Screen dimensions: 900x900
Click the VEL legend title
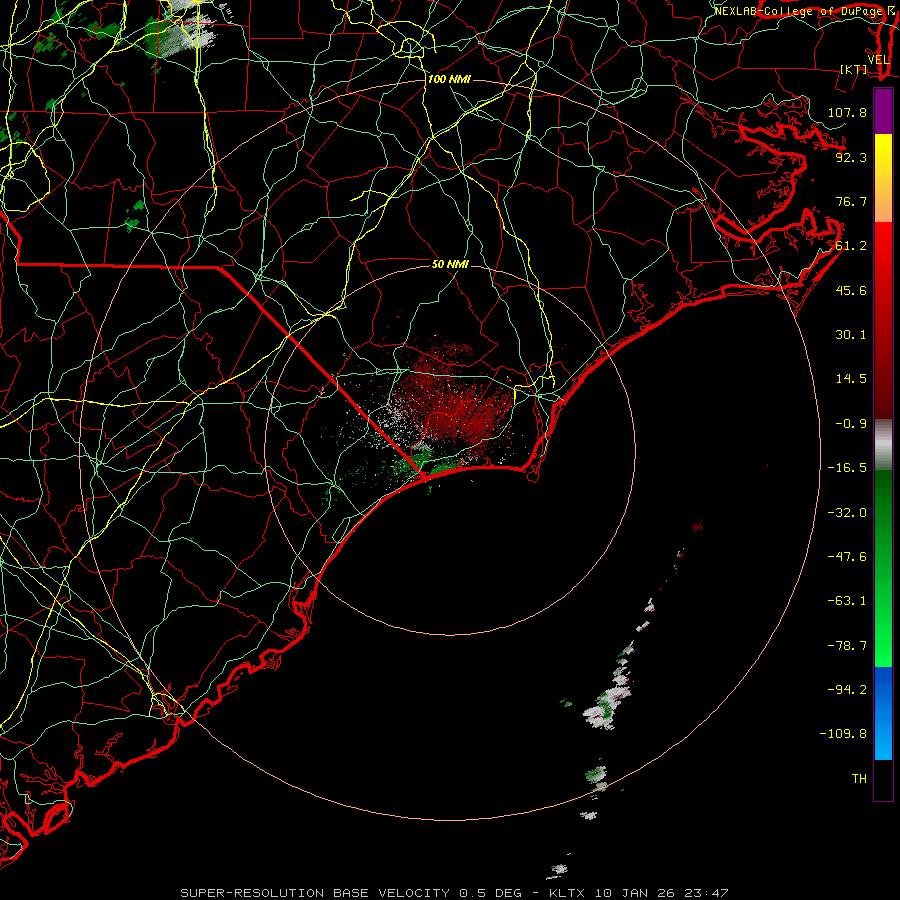[x=879, y=60]
